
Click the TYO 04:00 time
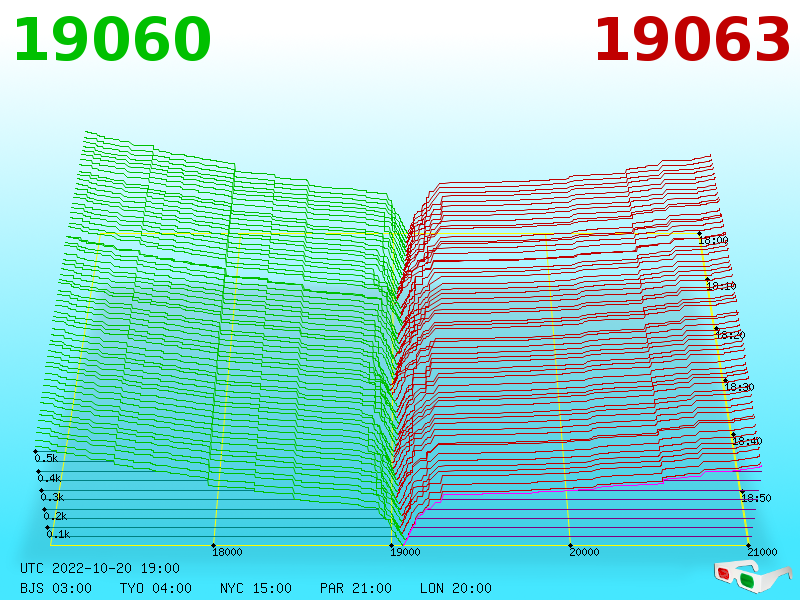(x=156, y=588)
